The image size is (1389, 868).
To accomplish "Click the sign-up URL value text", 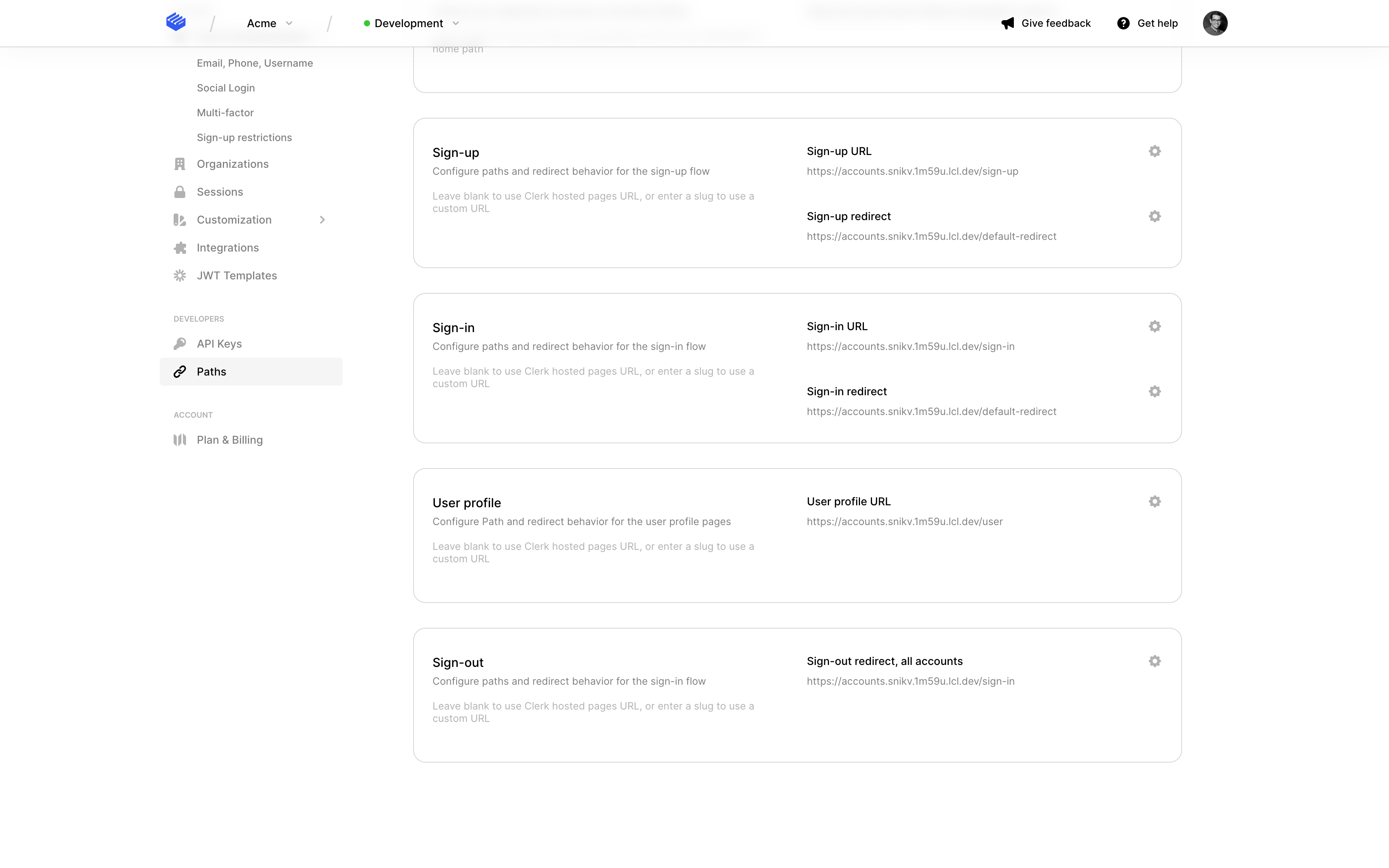I will pyautogui.click(x=912, y=171).
